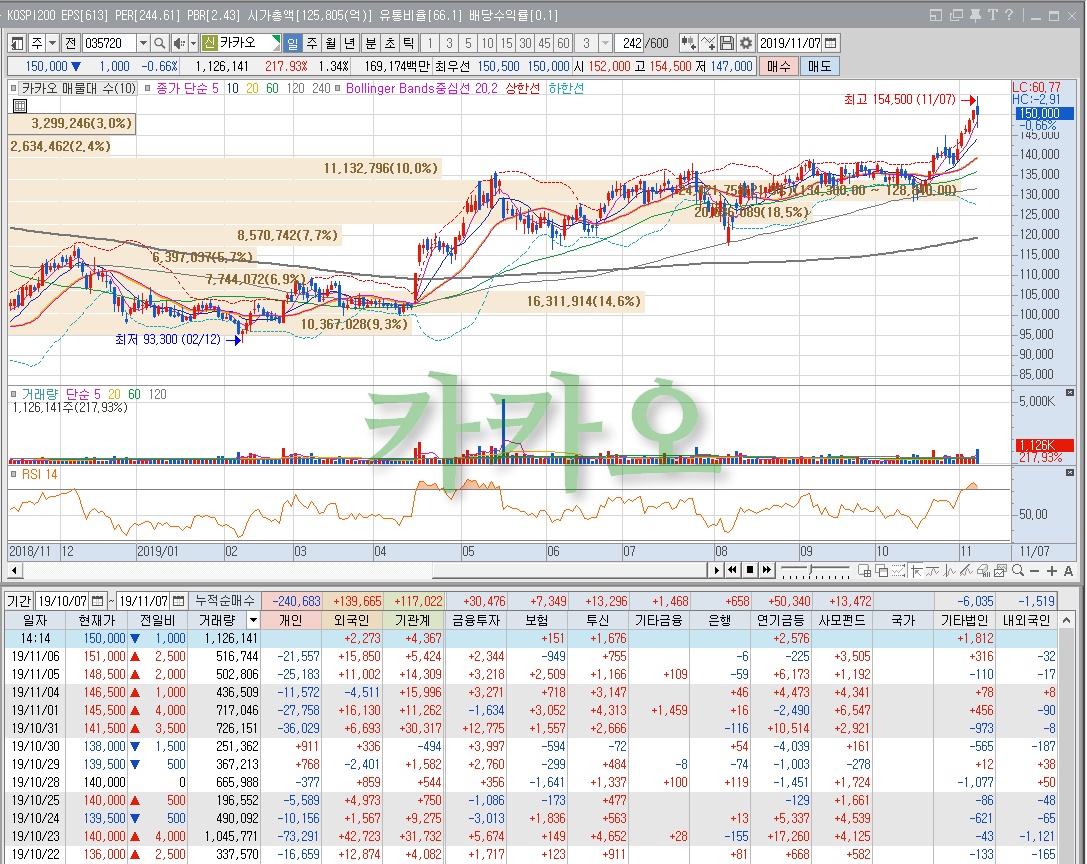This screenshot has height=864, width=1087.
Task: Click the moving-average line tool icon
Action: click(x=932, y=571)
